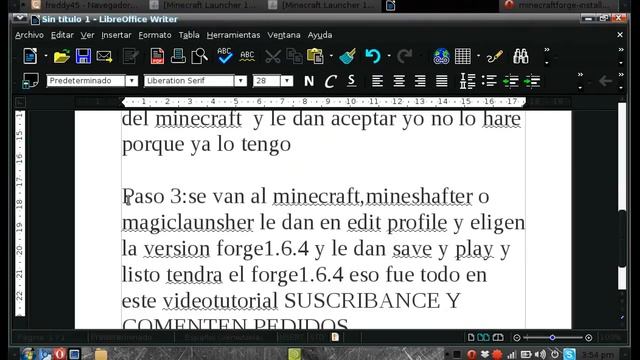Set Justified paragraph alignment
This screenshot has width=640, height=360.
pyautogui.click(x=442, y=81)
